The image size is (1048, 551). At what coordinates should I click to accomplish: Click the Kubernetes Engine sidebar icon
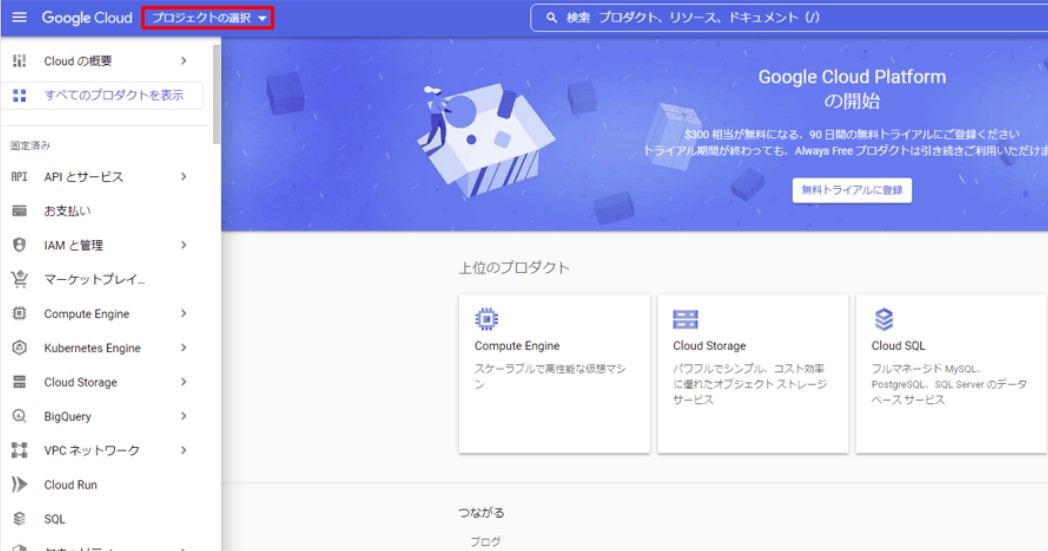tap(19, 348)
